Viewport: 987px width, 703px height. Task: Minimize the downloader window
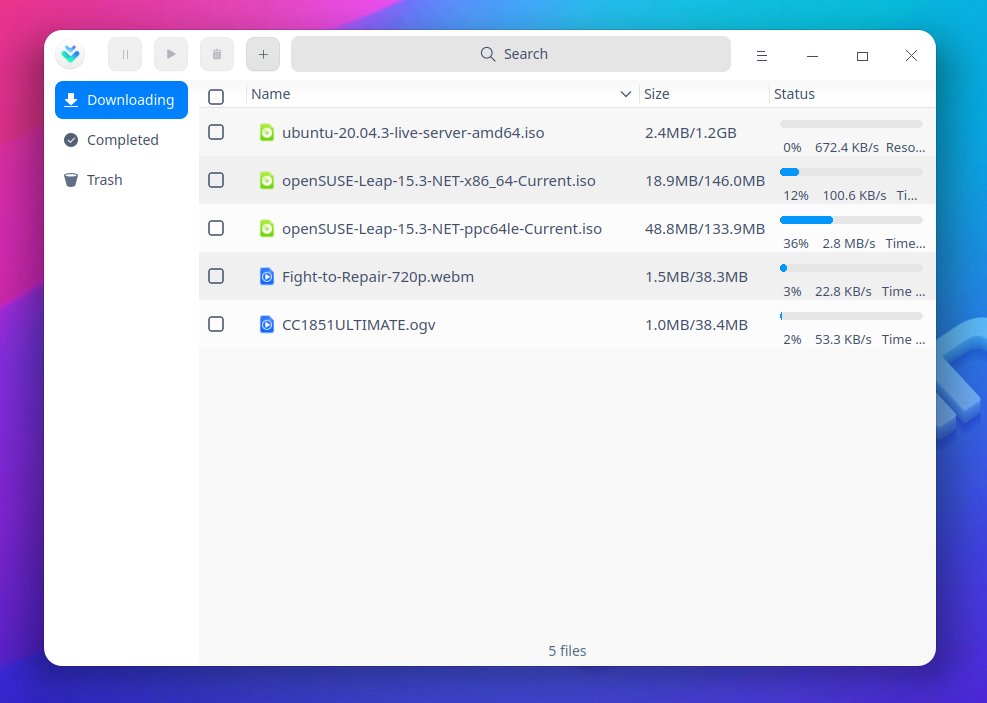(813, 56)
